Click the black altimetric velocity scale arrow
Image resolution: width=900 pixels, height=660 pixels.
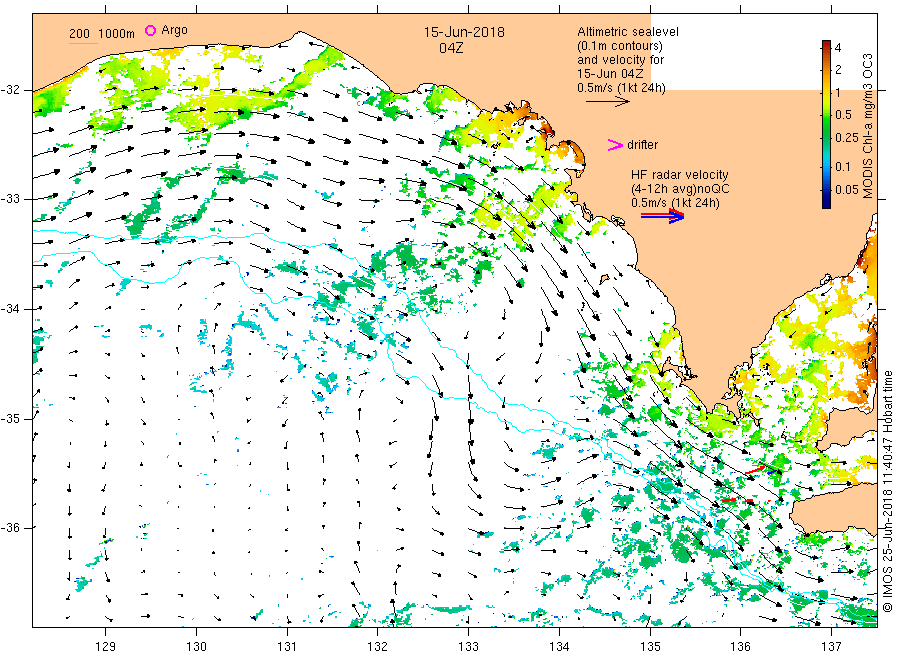[x=607, y=102]
